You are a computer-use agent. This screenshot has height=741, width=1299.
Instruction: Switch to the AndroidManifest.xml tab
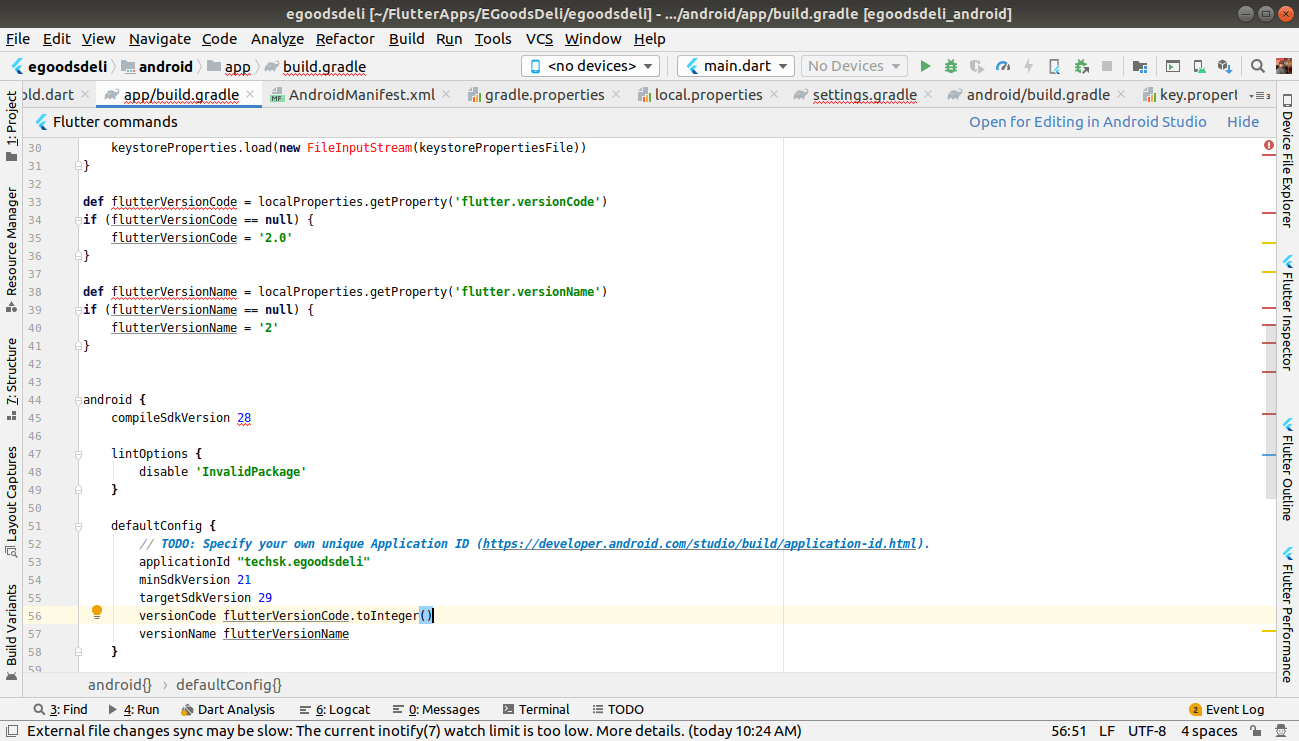(x=361, y=95)
